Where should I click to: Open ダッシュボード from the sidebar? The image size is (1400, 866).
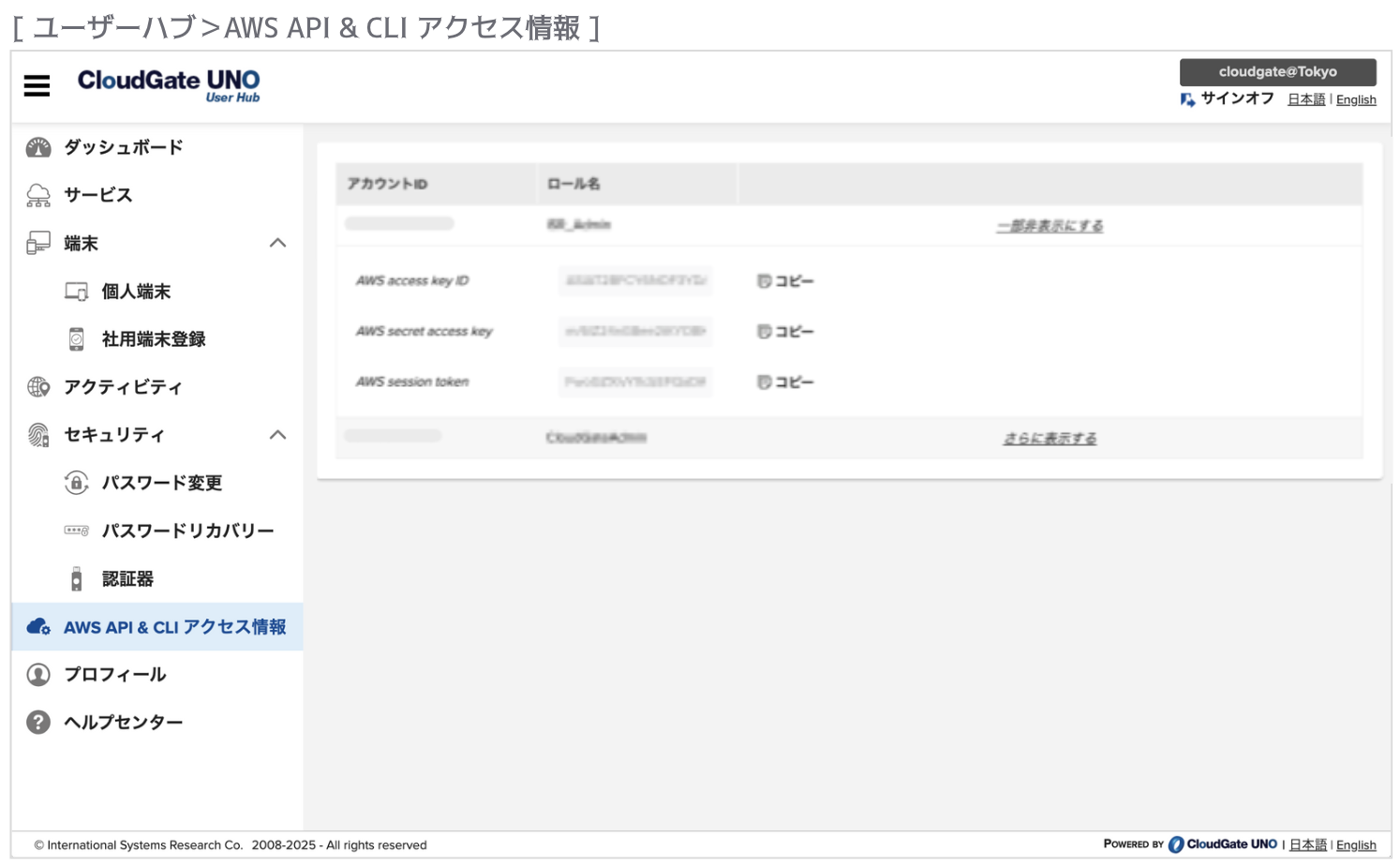124,147
